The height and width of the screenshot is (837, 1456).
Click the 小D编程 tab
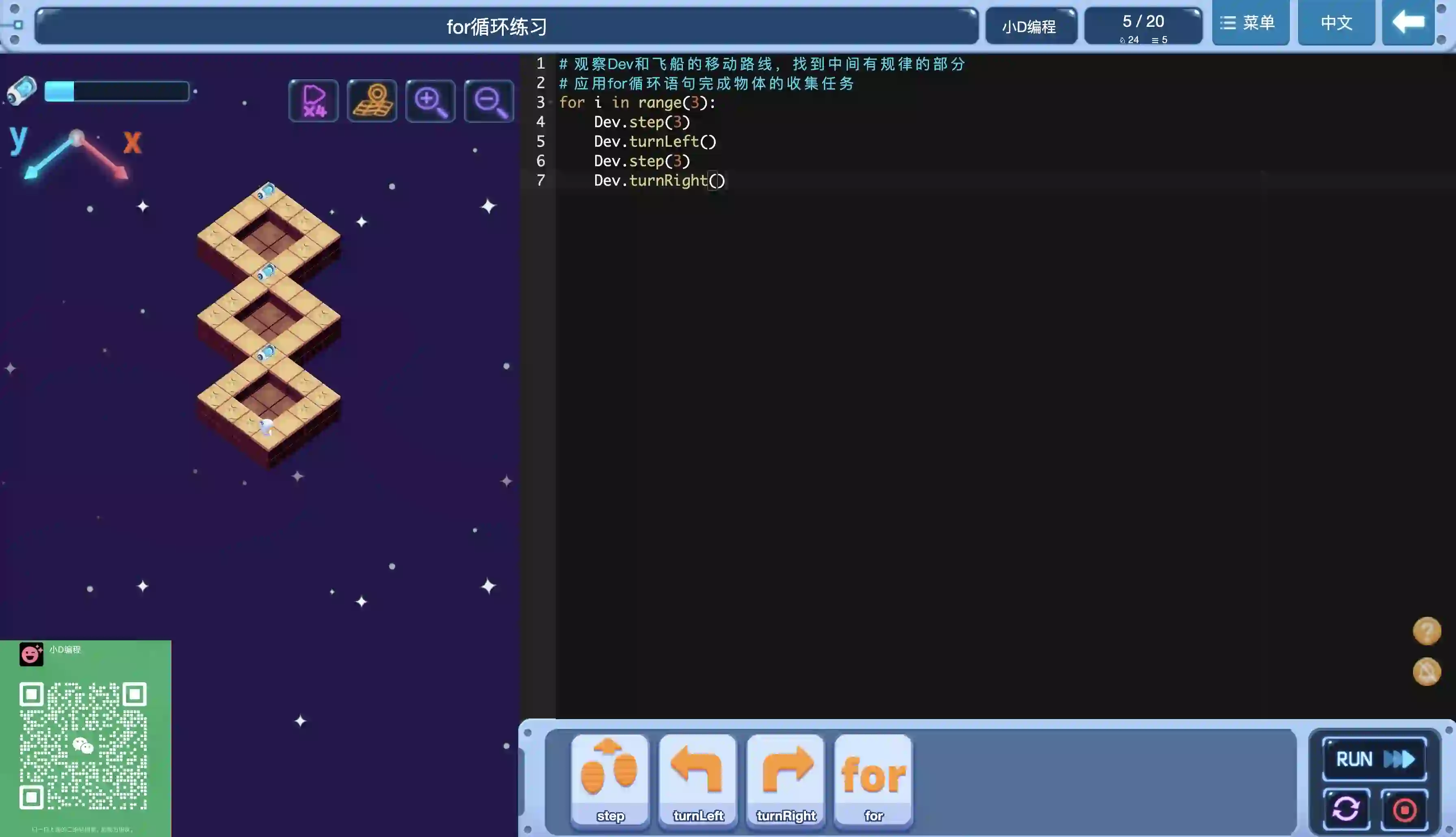[x=1030, y=26]
